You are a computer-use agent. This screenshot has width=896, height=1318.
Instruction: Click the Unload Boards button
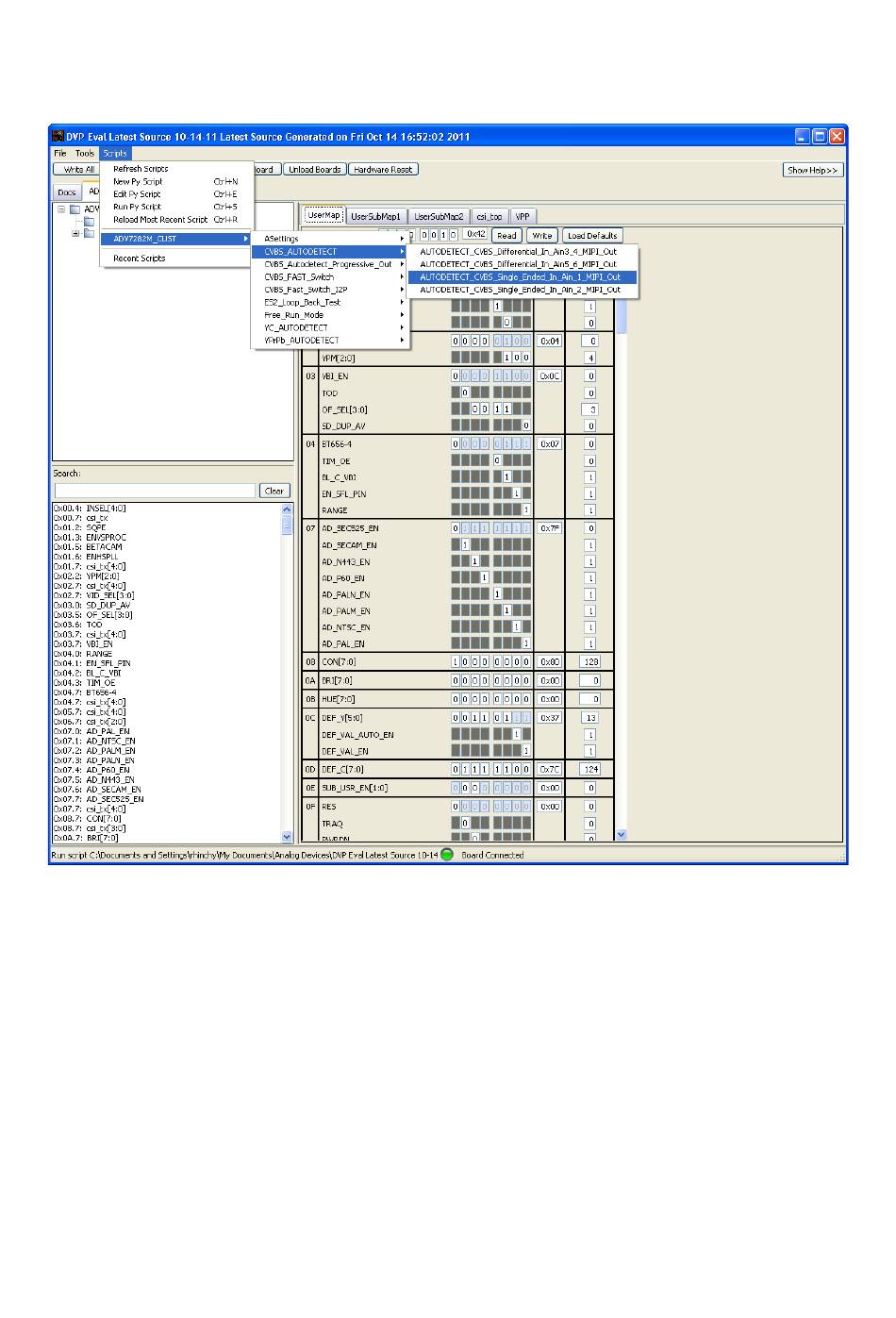[x=315, y=170]
